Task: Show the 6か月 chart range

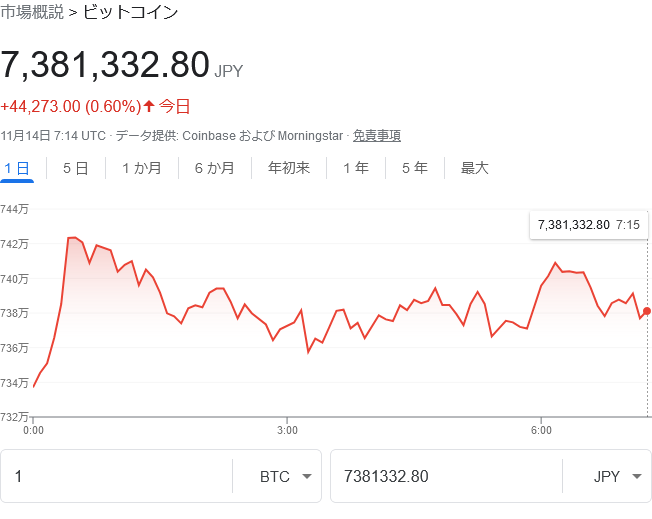Action: (x=214, y=168)
